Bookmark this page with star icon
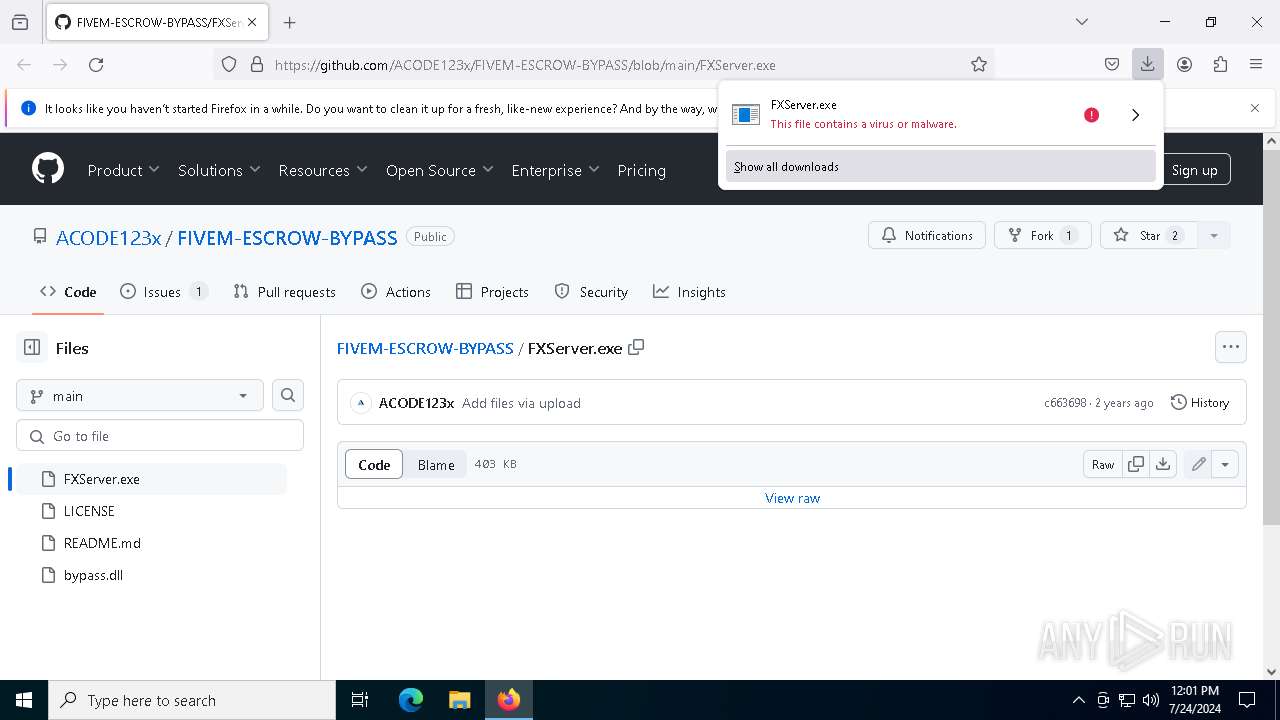Image resolution: width=1280 pixels, height=720 pixels. coord(979,64)
